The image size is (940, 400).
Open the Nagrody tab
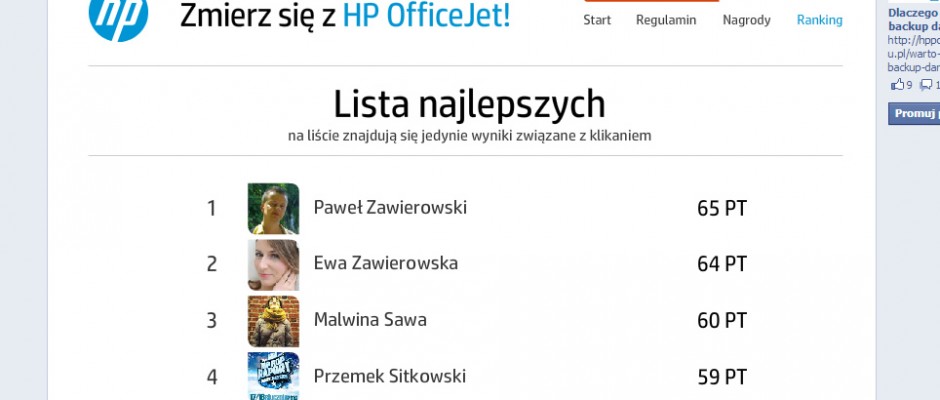coord(746,20)
